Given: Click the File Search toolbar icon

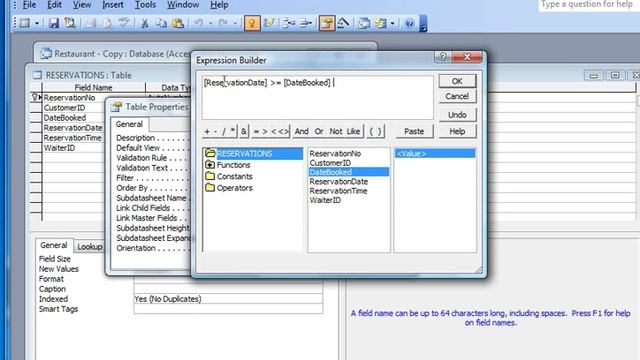Looking at the screenshot, I should [x=70, y=23].
